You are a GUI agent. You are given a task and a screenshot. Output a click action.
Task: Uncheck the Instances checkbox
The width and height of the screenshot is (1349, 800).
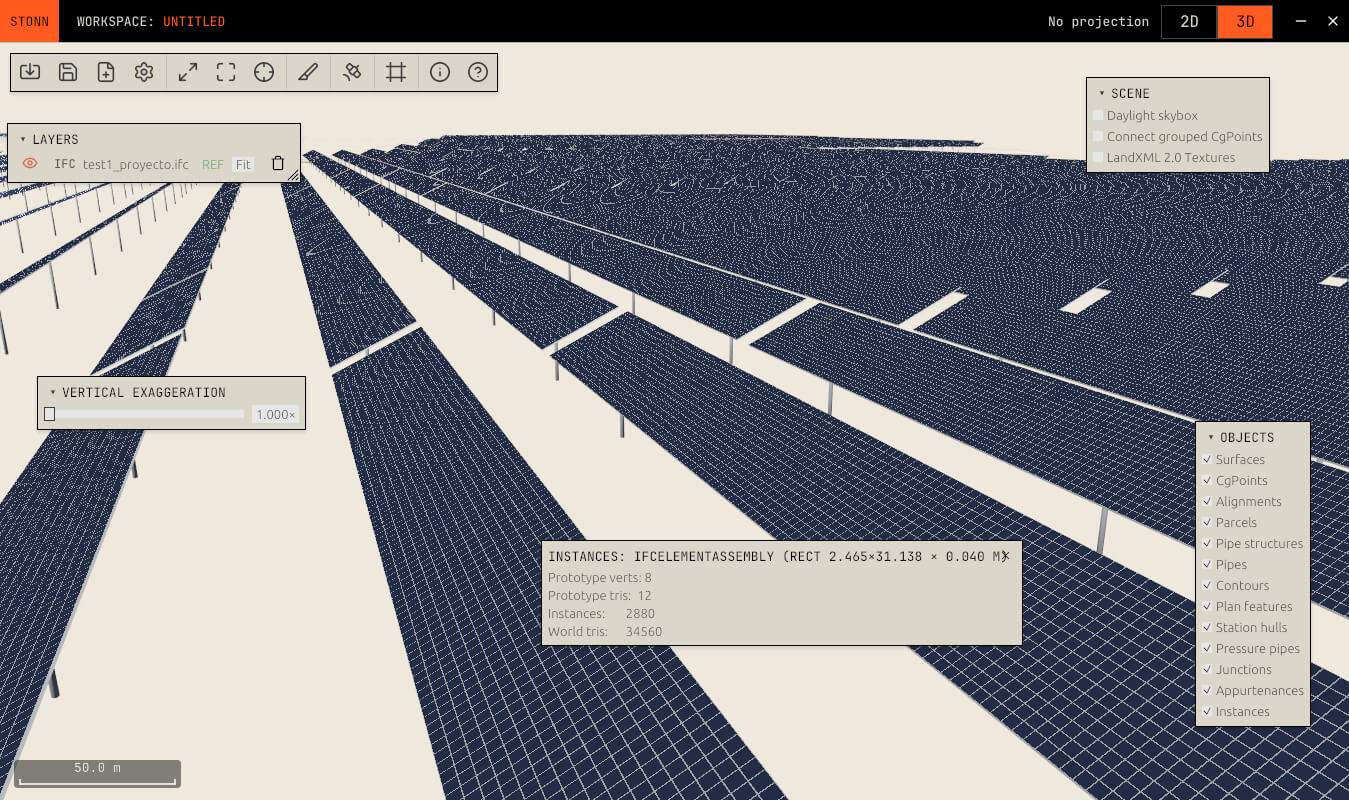coord(1208,712)
